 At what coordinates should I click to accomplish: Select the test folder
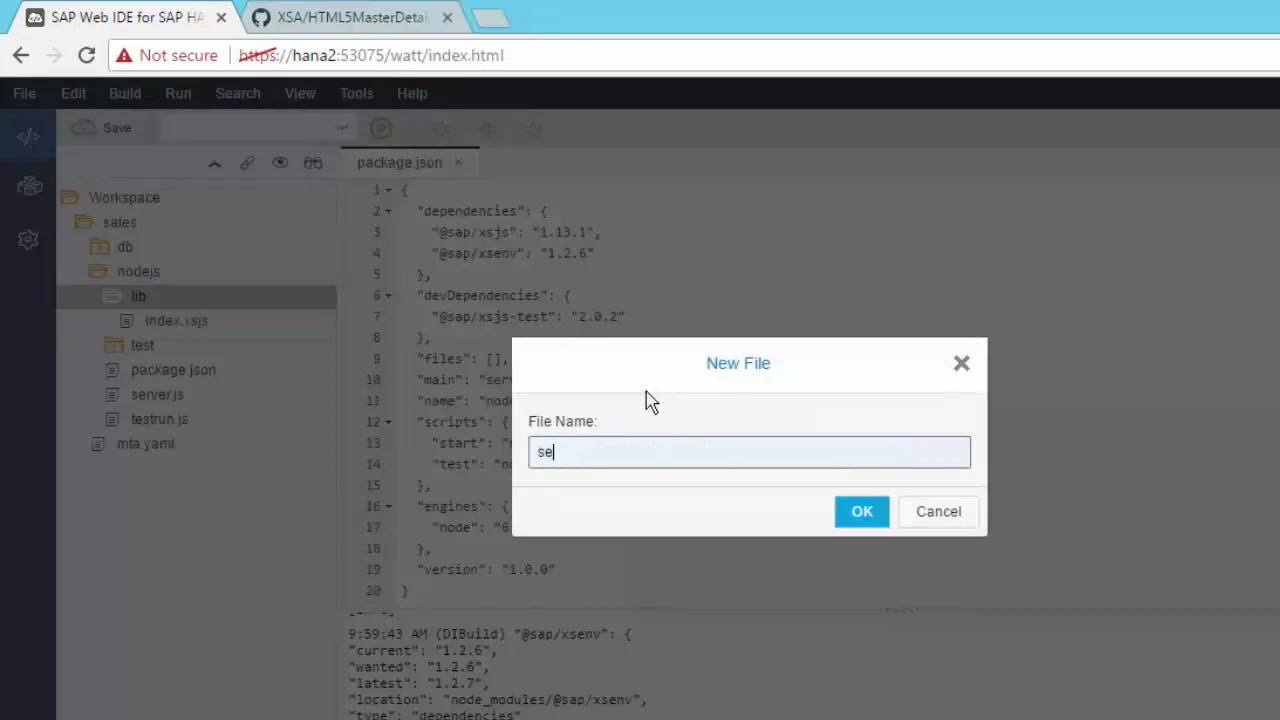(142, 345)
